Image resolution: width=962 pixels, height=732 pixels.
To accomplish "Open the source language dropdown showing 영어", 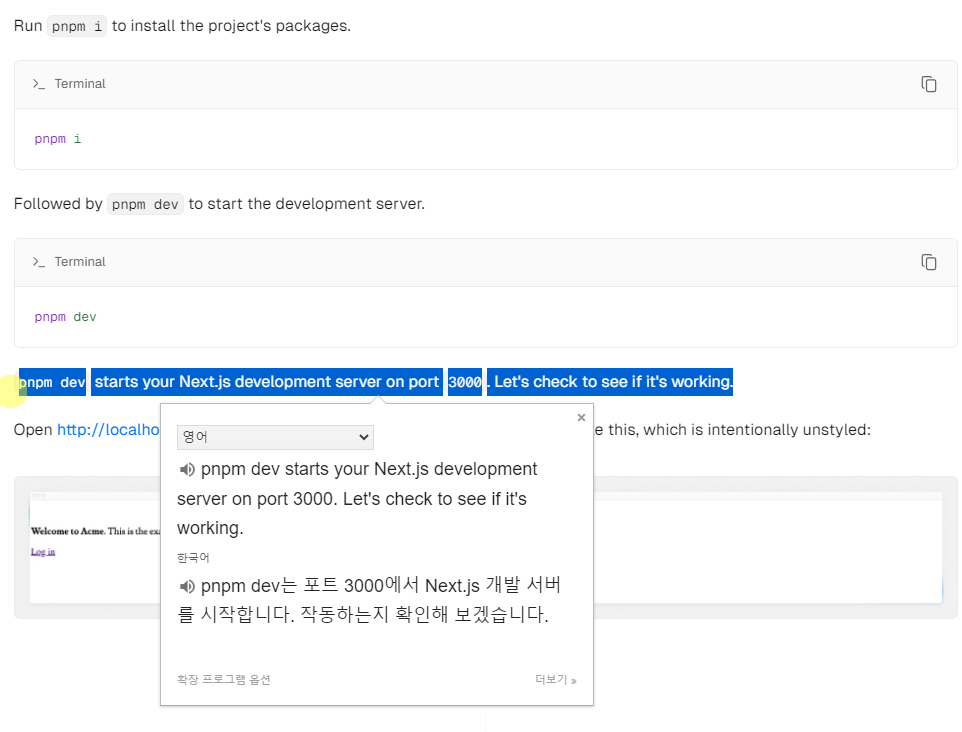I will 275,437.
